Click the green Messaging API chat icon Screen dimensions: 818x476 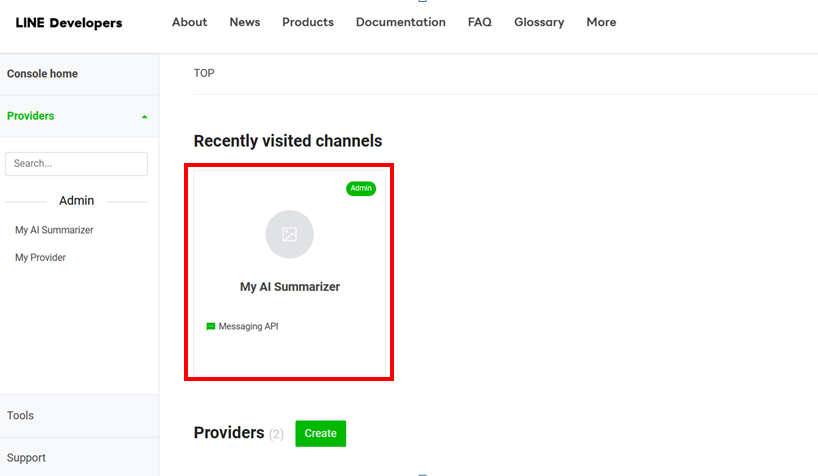211,326
